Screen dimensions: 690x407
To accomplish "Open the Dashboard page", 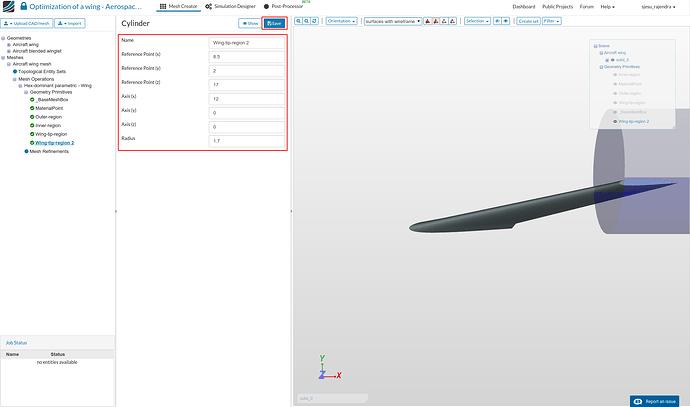I will coord(524,7).
